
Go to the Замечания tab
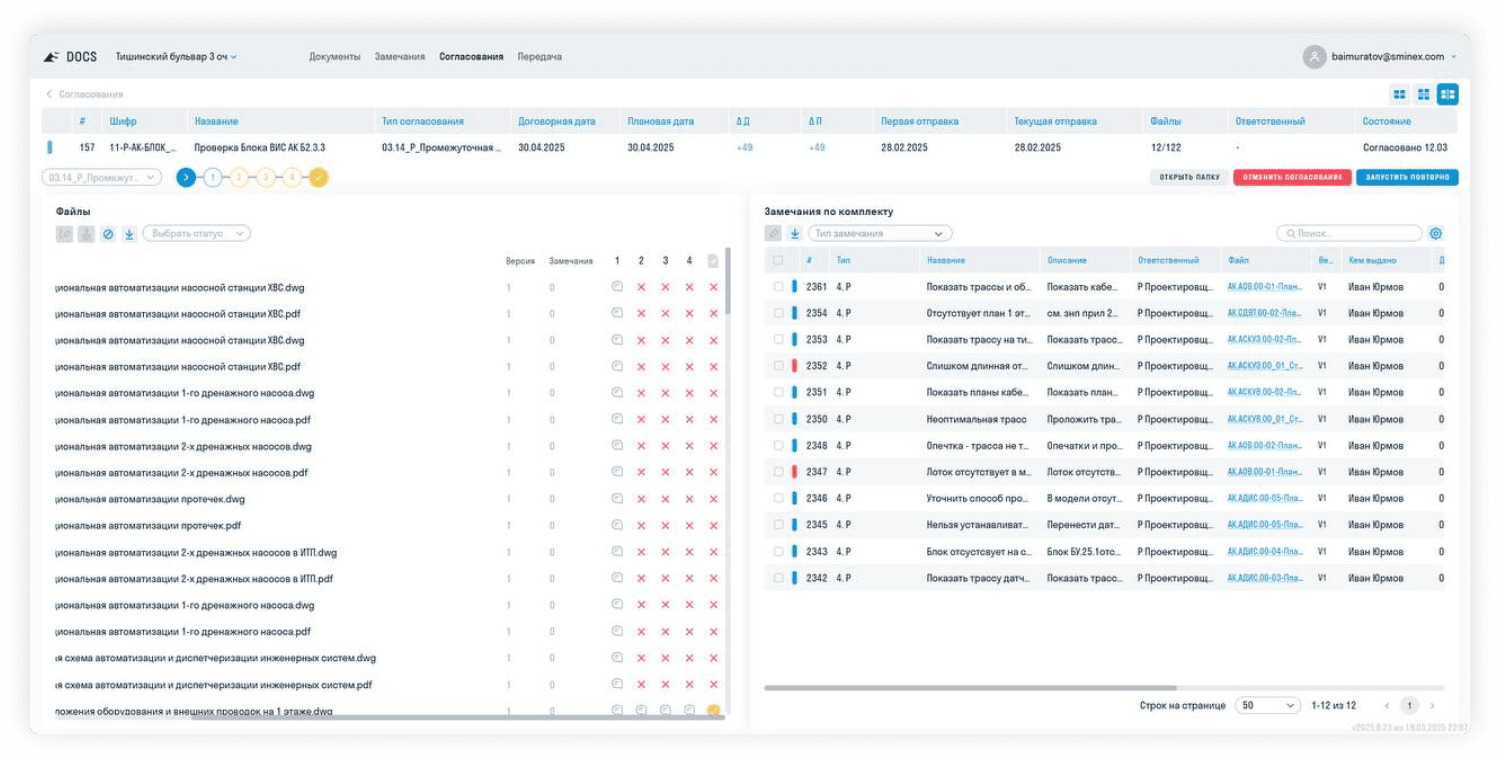pos(400,57)
